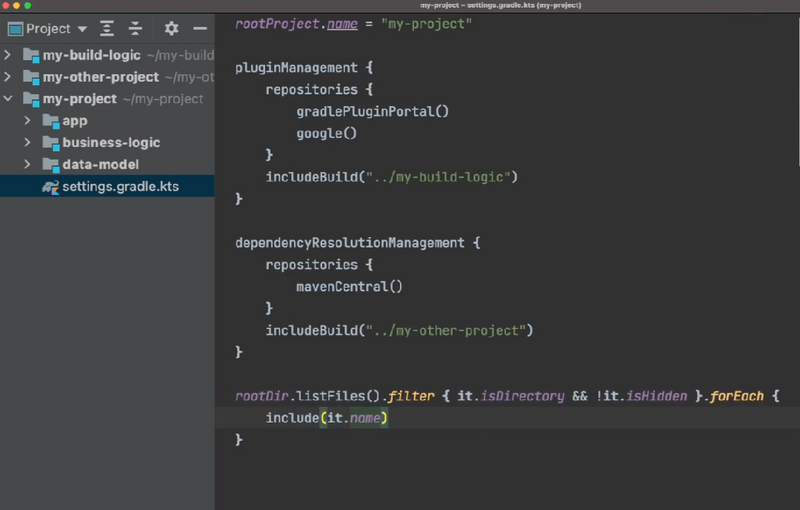The width and height of the screenshot is (800, 510).
Task: Click the my-build-logic folder icon
Action: [x=31, y=55]
